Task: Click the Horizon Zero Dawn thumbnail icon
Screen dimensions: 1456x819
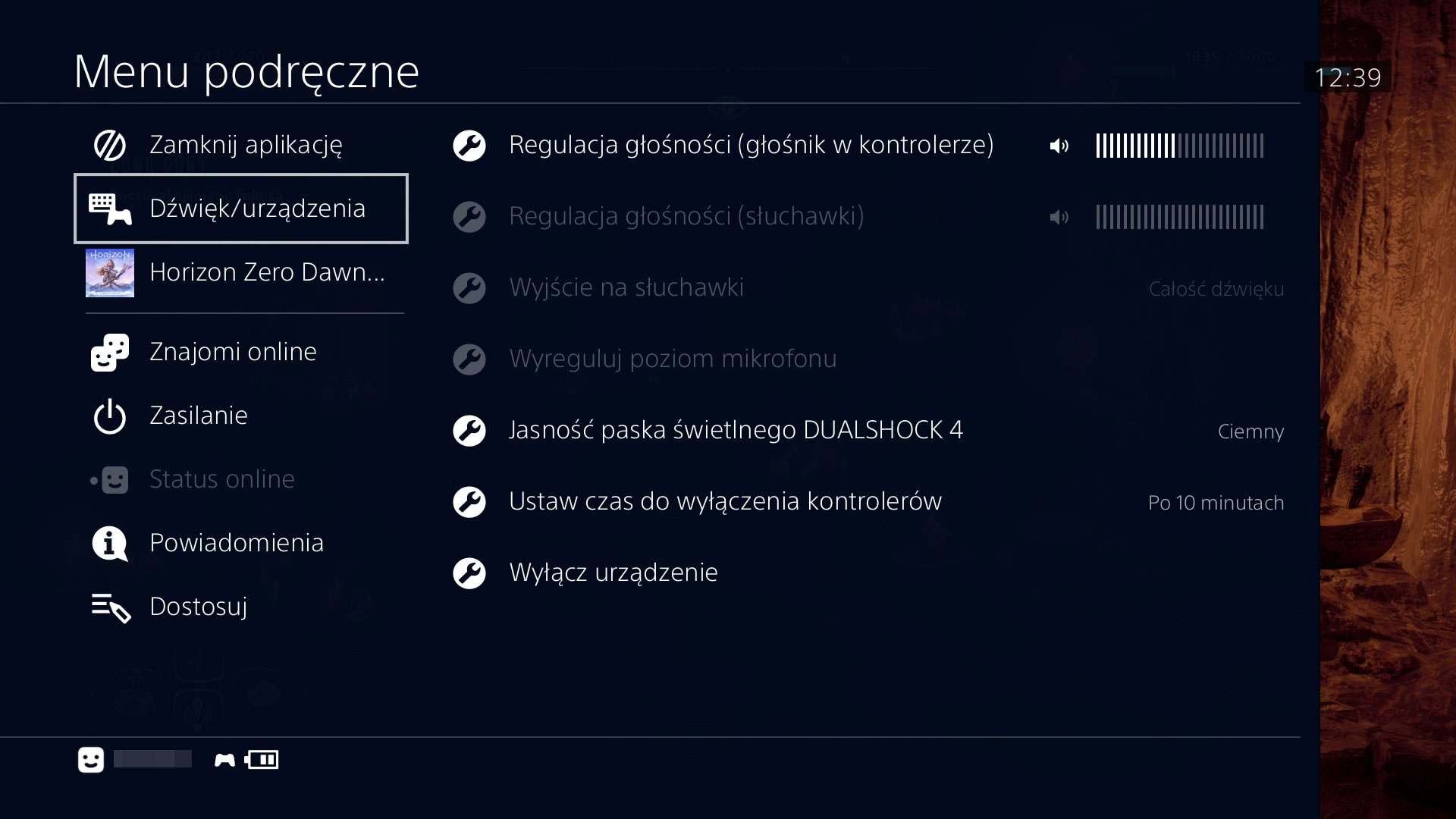Action: 110,272
